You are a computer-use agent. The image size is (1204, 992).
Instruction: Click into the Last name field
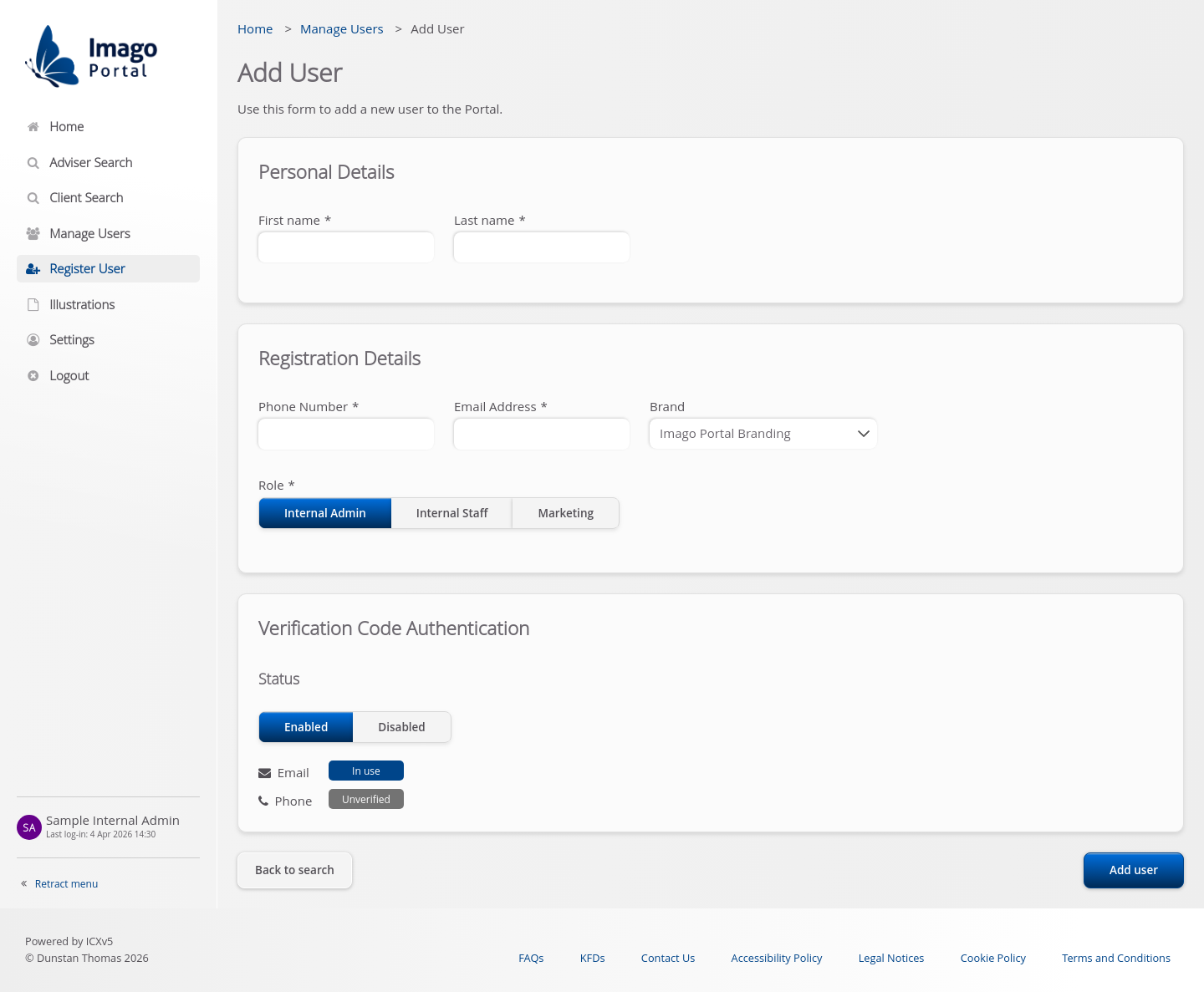click(x=542, y=247)
